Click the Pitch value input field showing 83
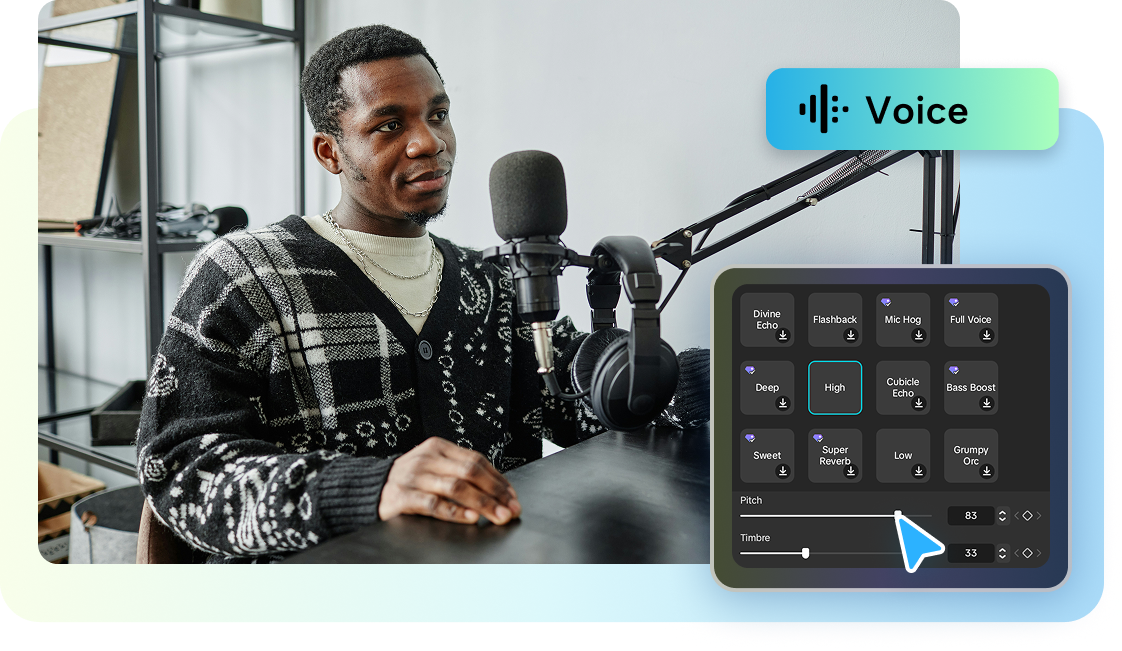The height and width of the screenshot is (651, 1122). [971, 515]
